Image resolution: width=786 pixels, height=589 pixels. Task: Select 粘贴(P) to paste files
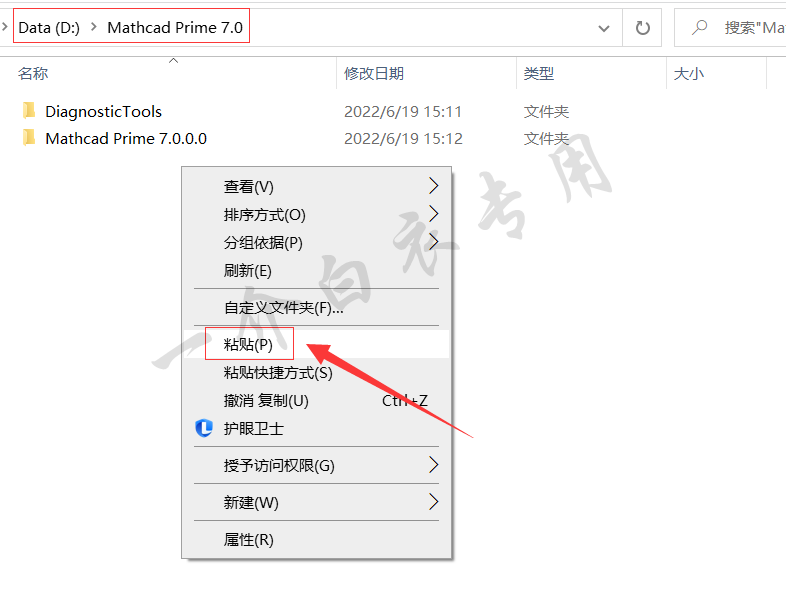[316, 344]
